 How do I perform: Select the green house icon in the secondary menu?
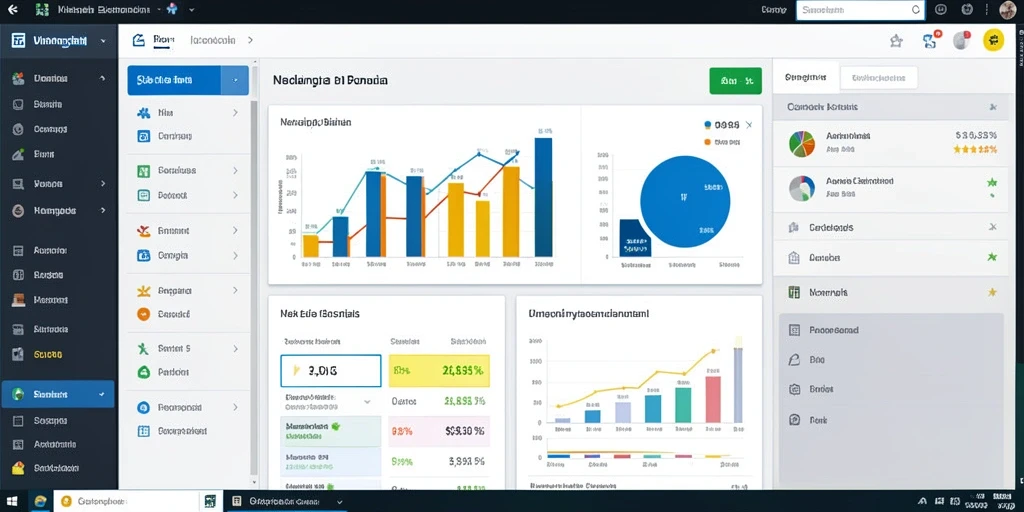click(144, 372)
